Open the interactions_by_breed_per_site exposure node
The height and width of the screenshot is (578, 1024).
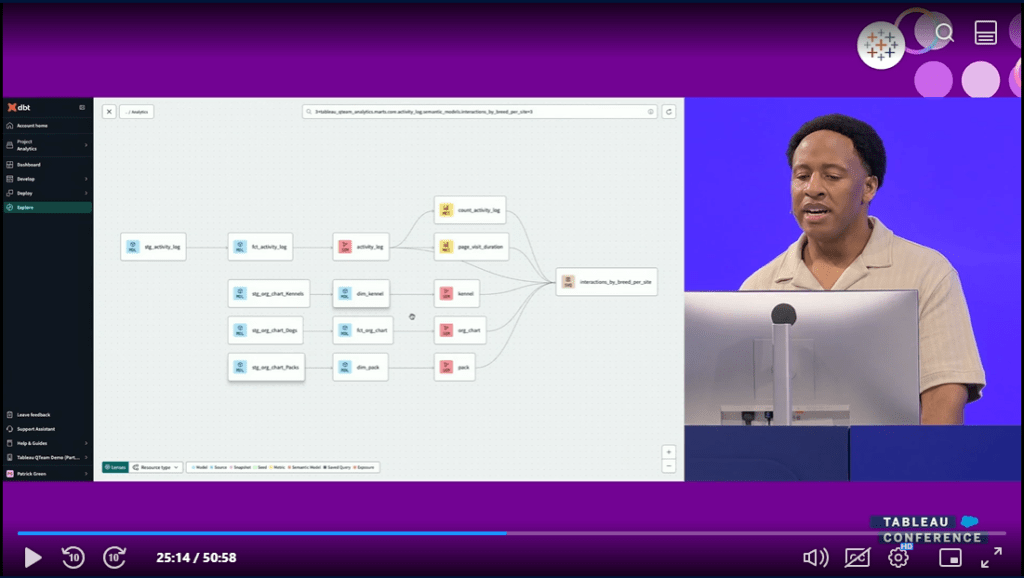coord(607,281)
